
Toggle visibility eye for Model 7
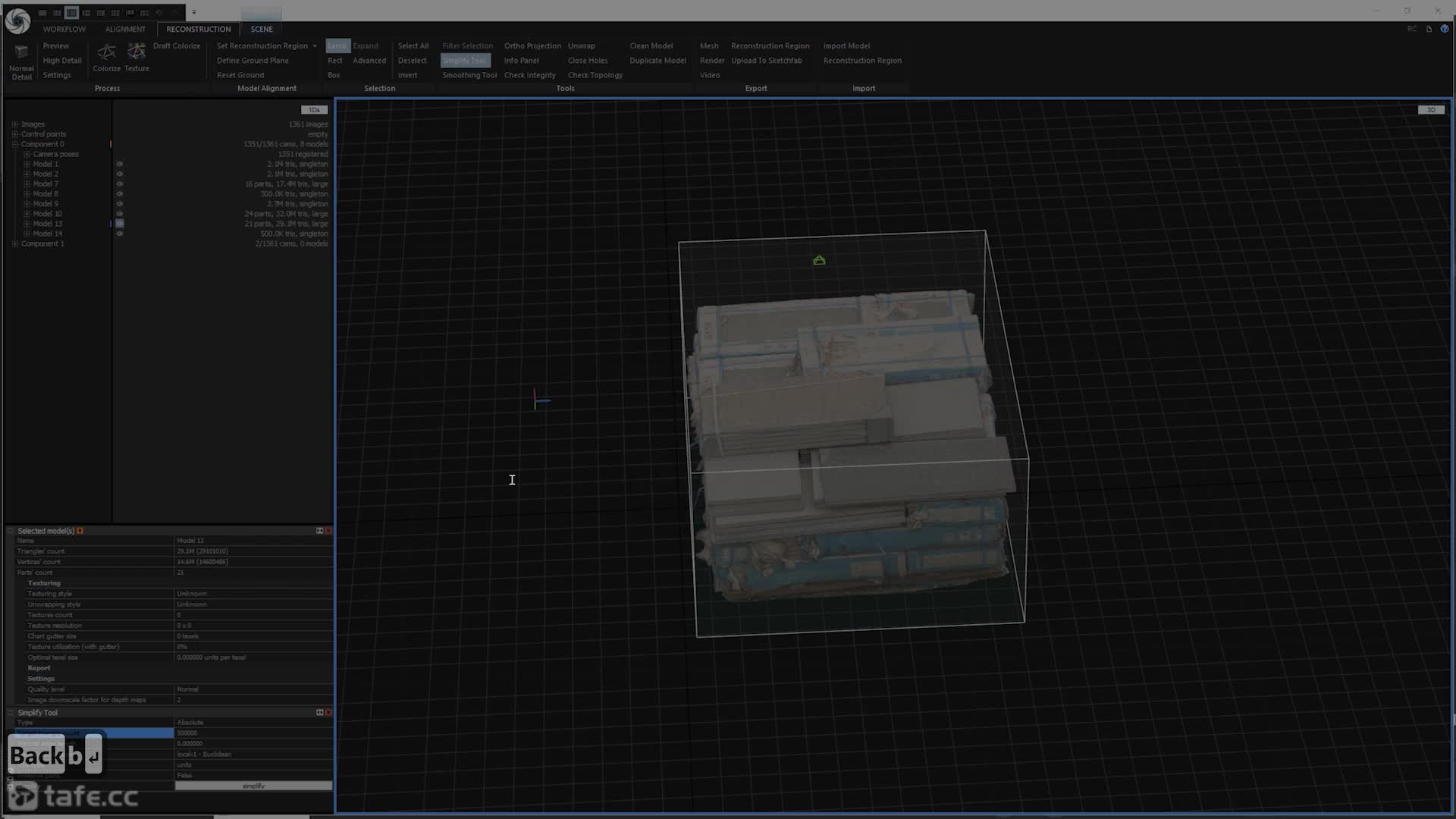pos(119,184)
